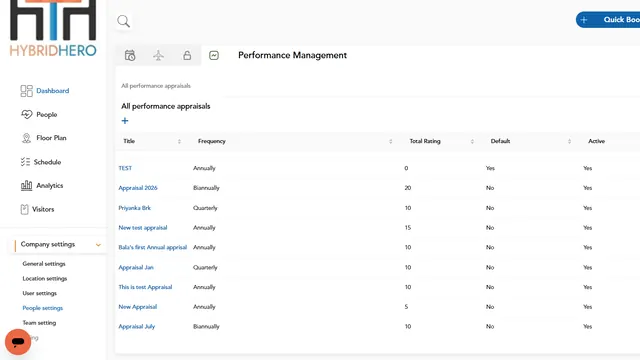Add a new appraisal with plus icon
Viewport: 640px width, 360px height.
(x=125, y=120)
